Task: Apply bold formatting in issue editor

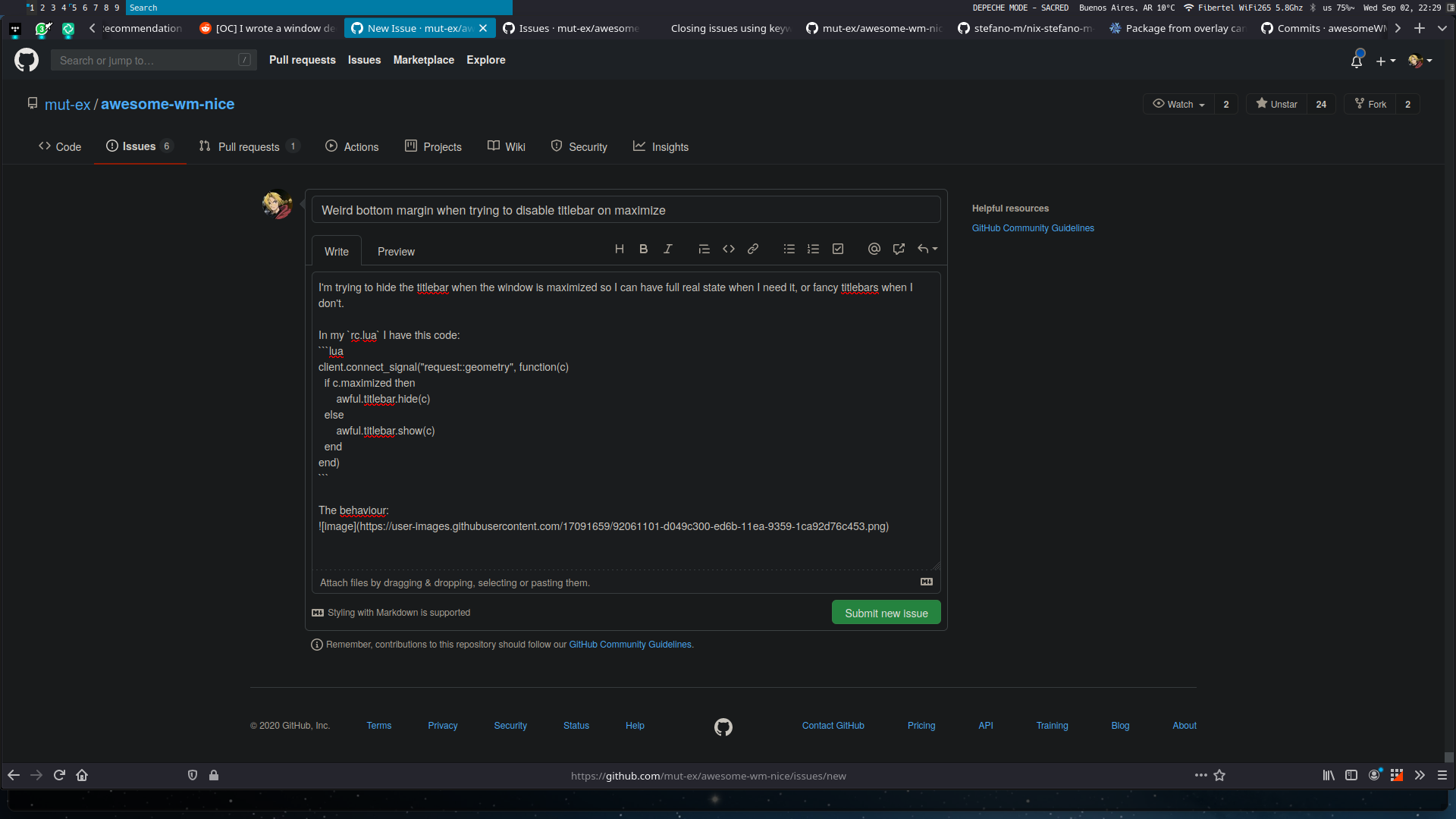Action: 644,249
